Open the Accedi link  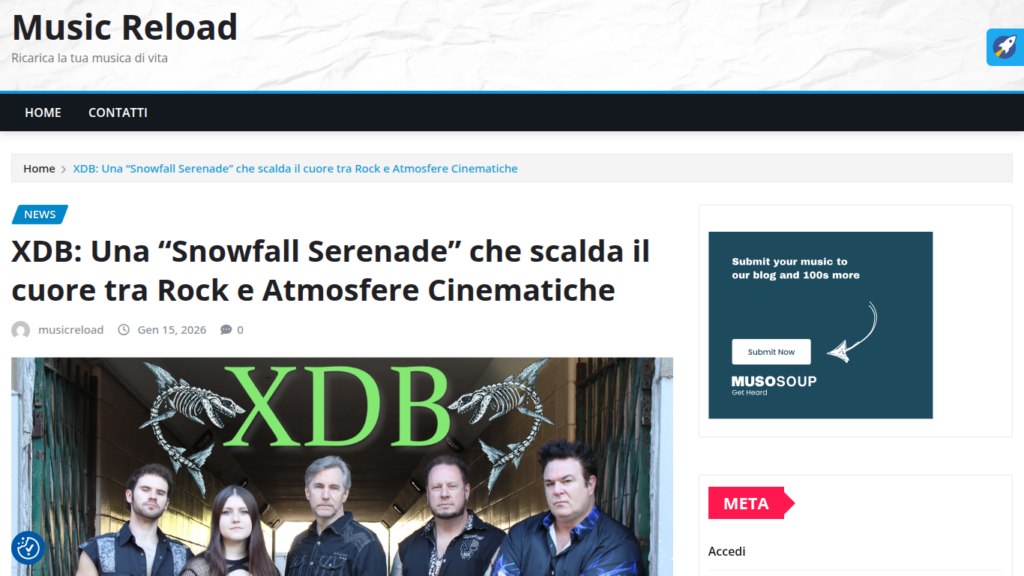(727, 551)
